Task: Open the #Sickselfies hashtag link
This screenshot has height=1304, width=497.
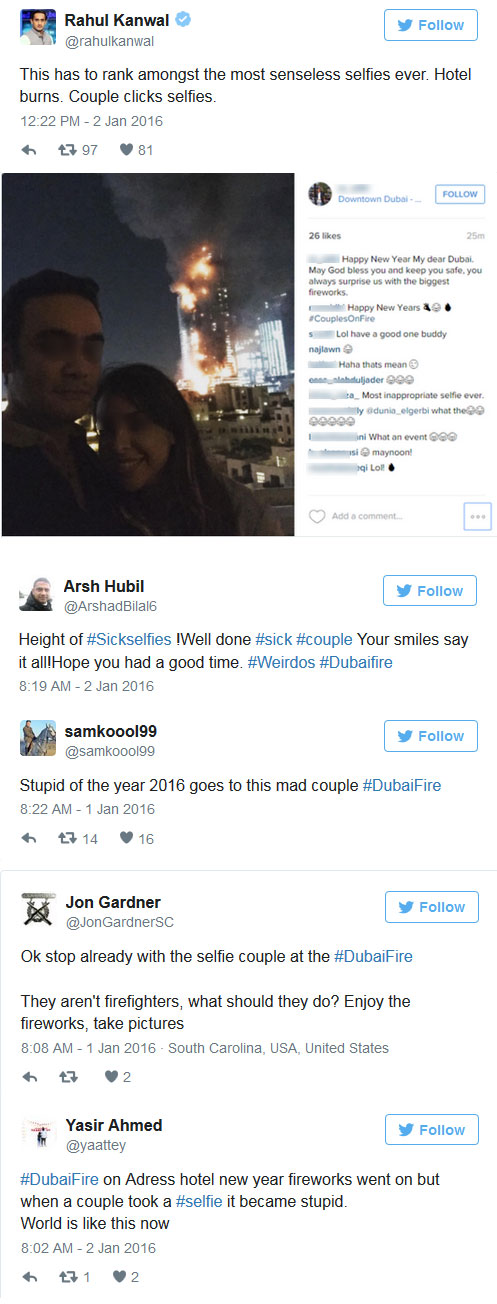Action: pos(129,639)
